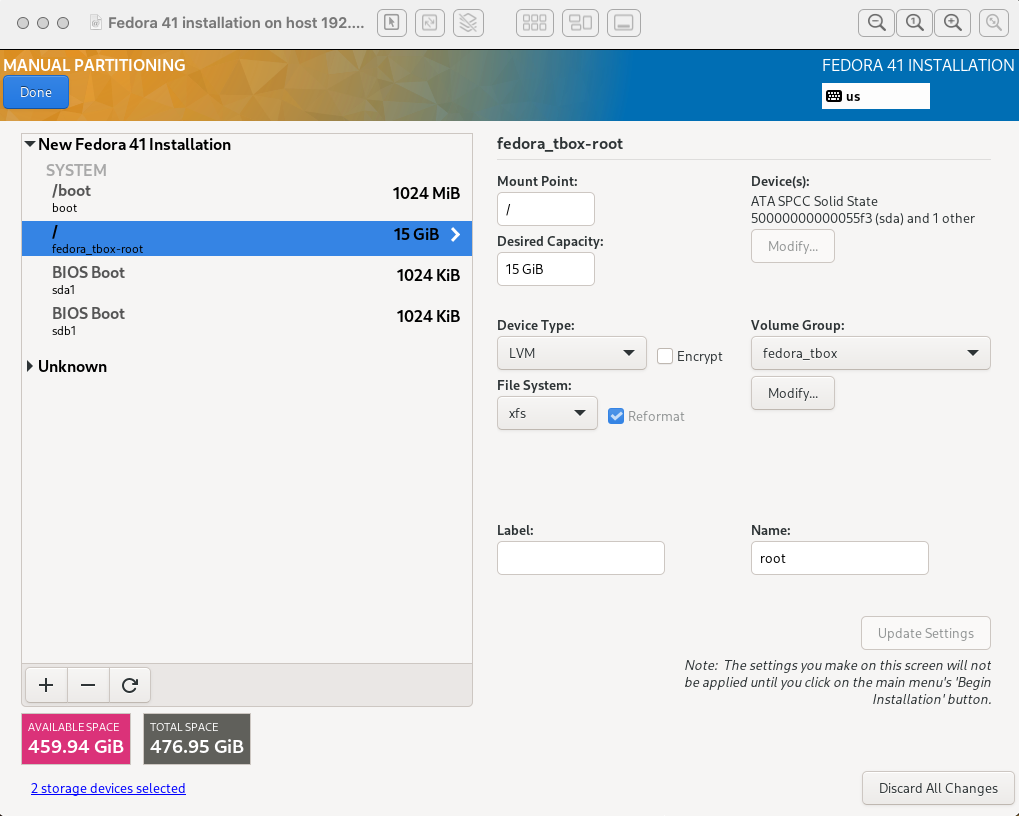Open the File System xfs dropdown

tap(547, 413)
